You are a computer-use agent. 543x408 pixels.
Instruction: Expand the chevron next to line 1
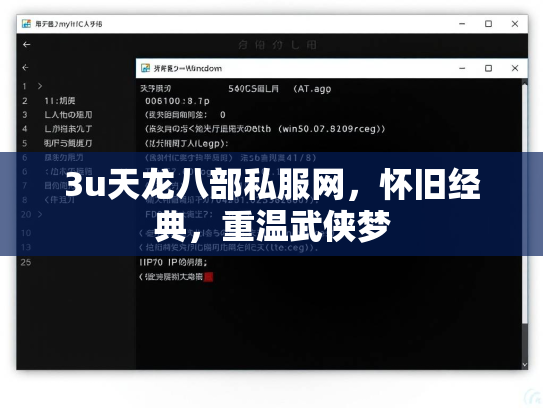point(40,86)
